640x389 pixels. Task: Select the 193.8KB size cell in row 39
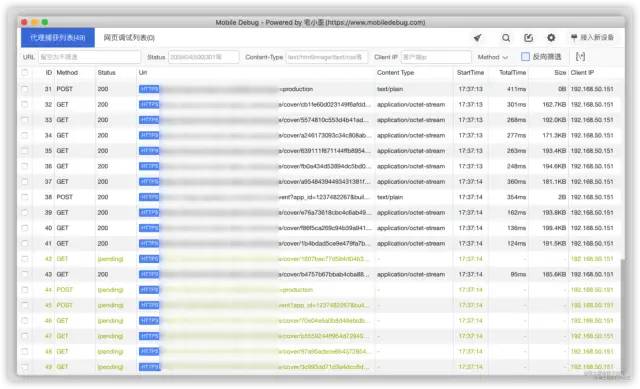point(554,213)
